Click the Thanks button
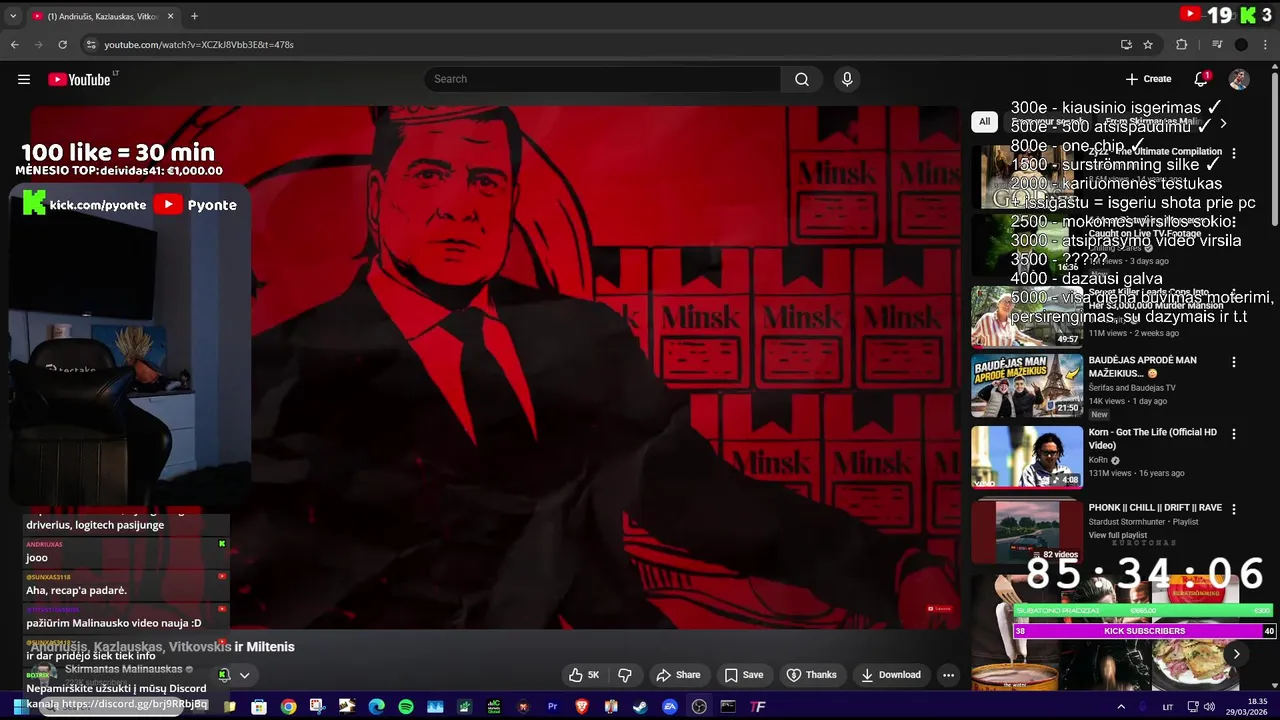Screen dimensions: 1280x720 click(812, 675)
